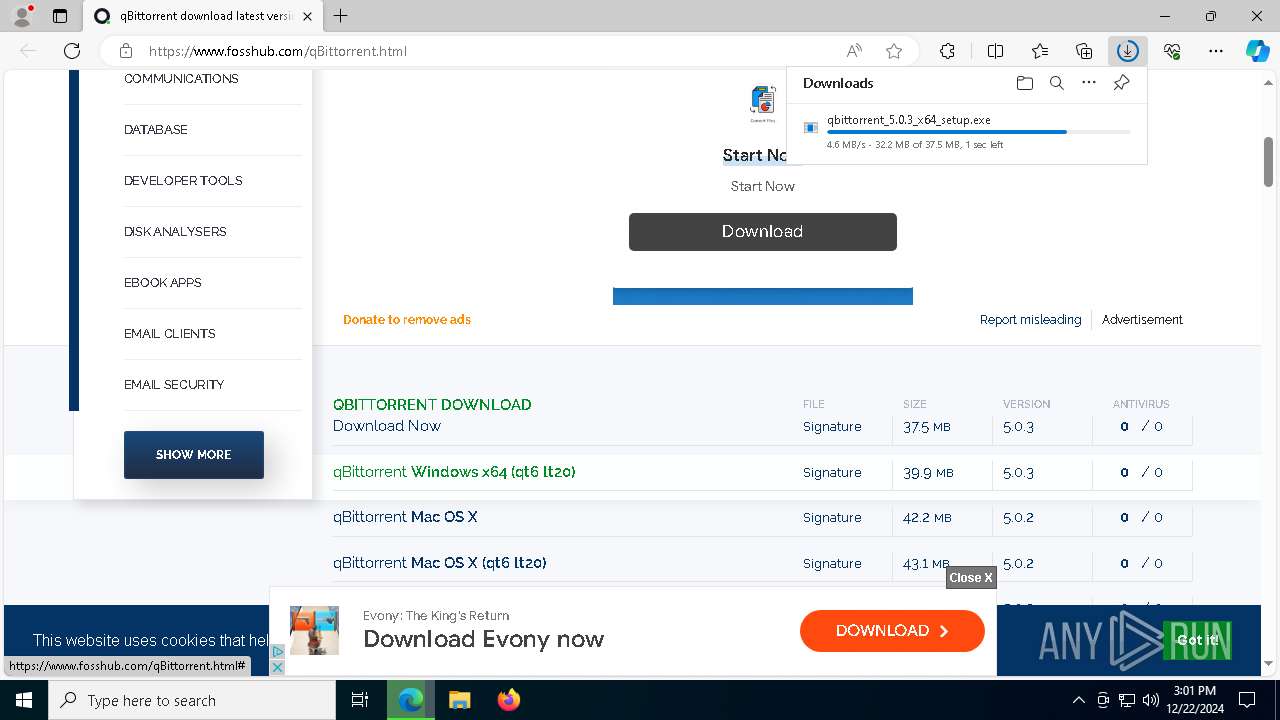The width and height of the screenshot is (1280, 720).
Task: Click the Refresh page icon
Action: pos(72,51)
